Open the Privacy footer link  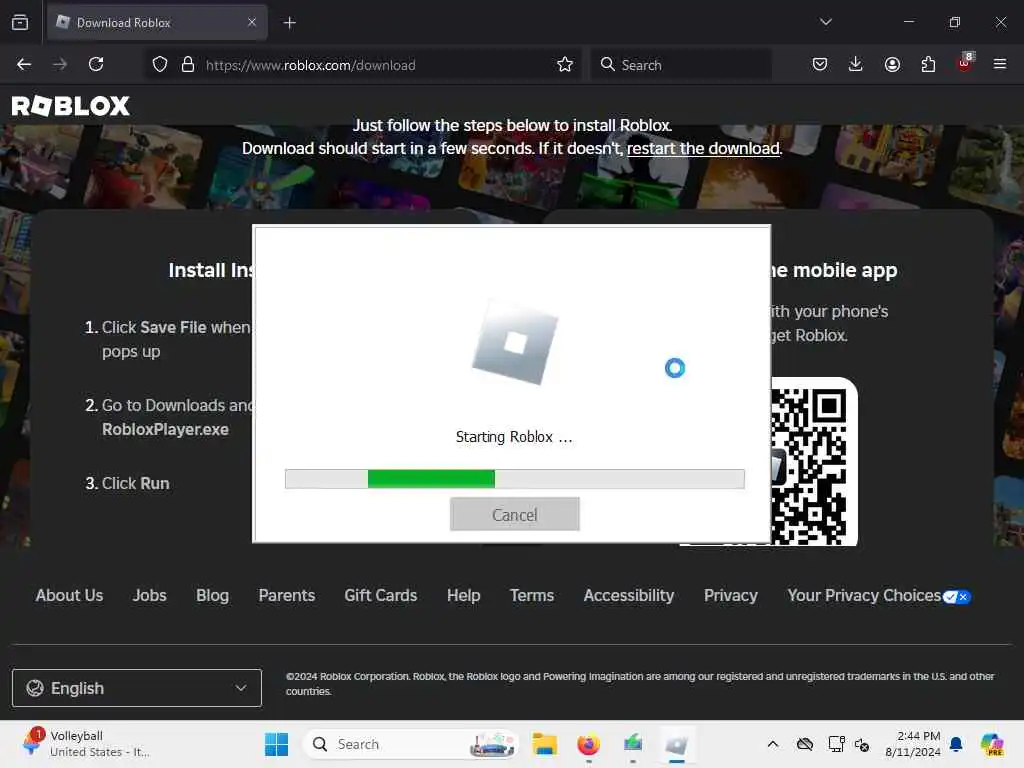click(731, 596)
